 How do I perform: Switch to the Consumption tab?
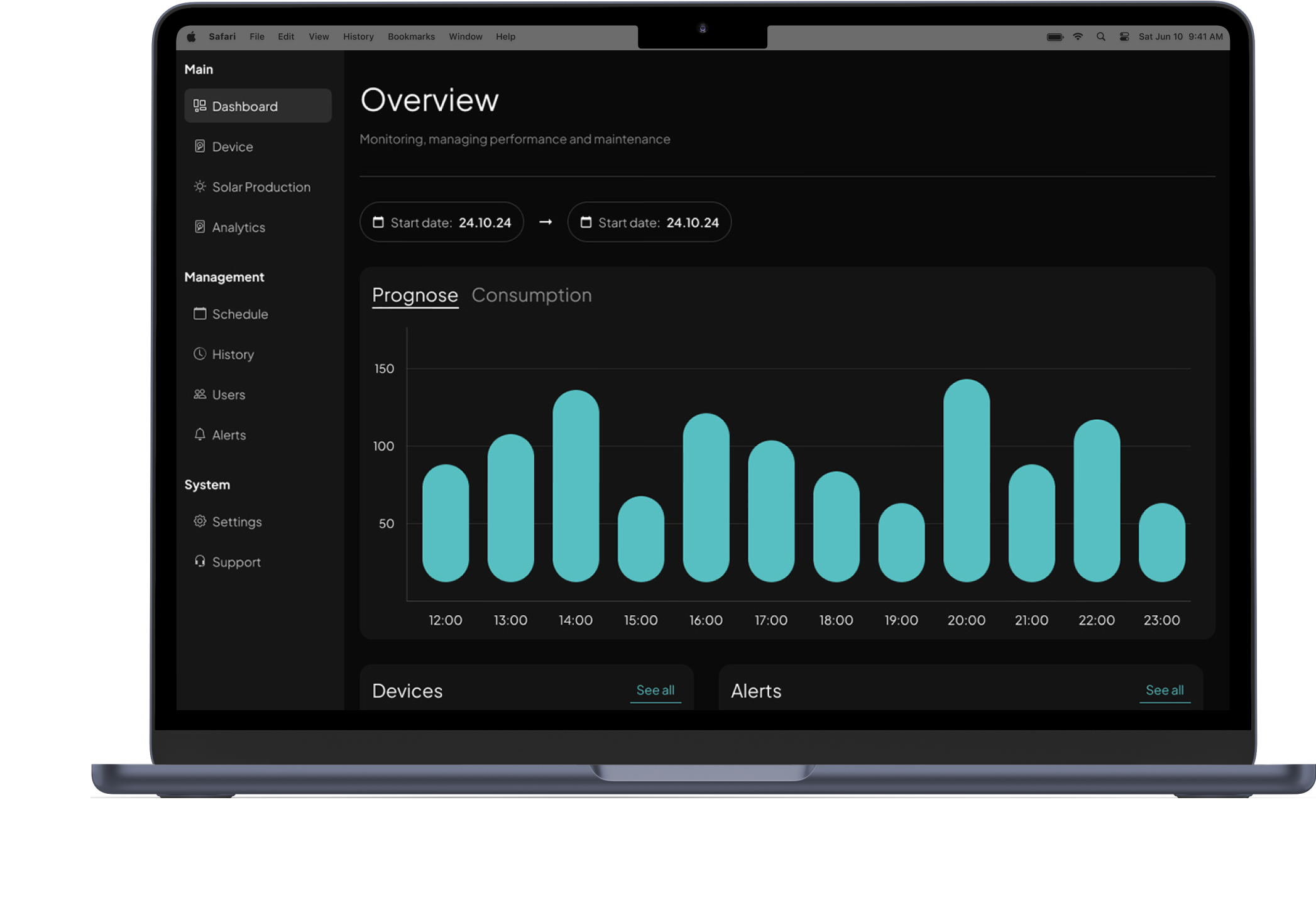(x=532, y=295)
